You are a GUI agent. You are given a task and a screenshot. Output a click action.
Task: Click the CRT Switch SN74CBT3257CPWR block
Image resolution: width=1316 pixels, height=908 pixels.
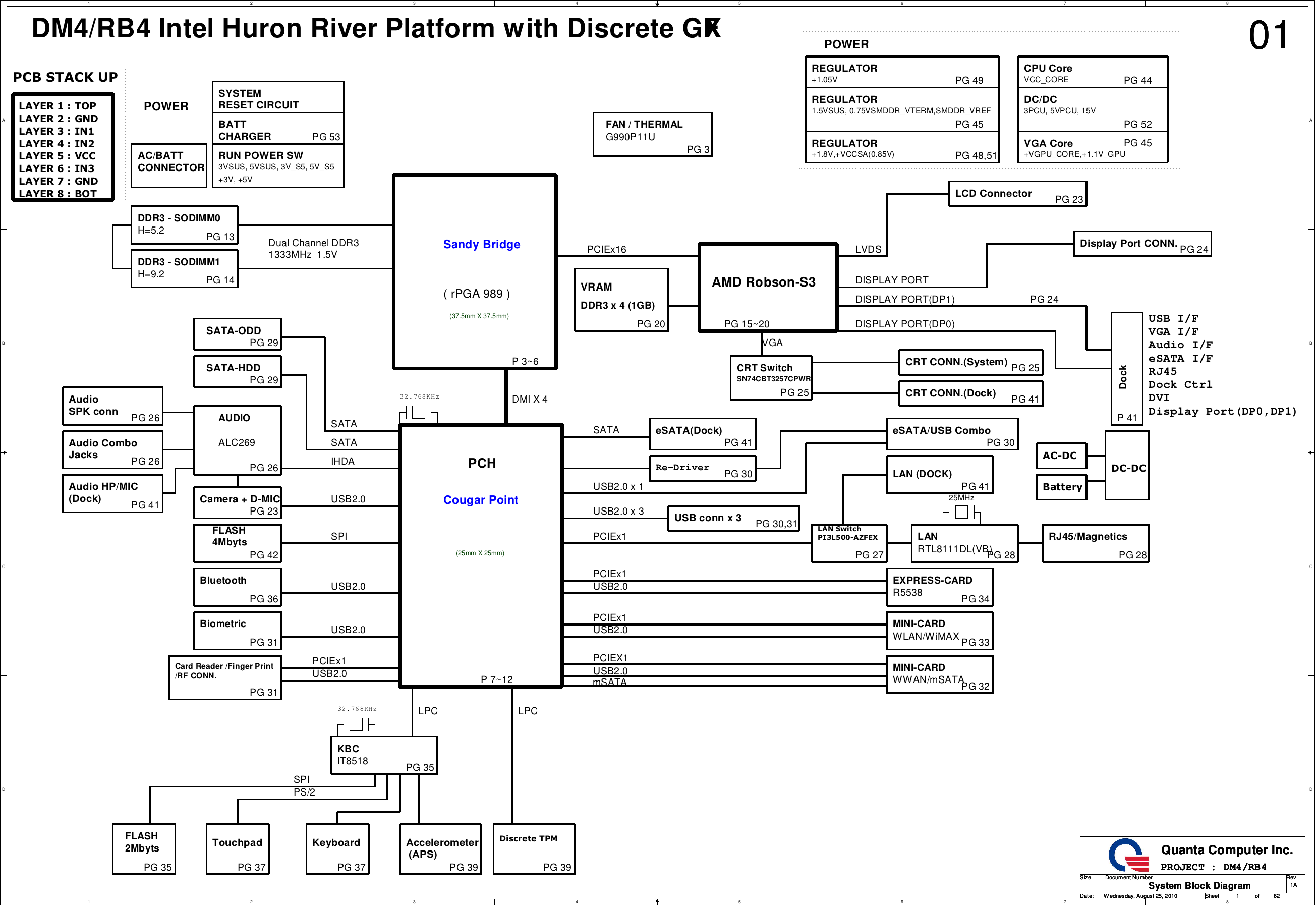(x=771, y=378)
